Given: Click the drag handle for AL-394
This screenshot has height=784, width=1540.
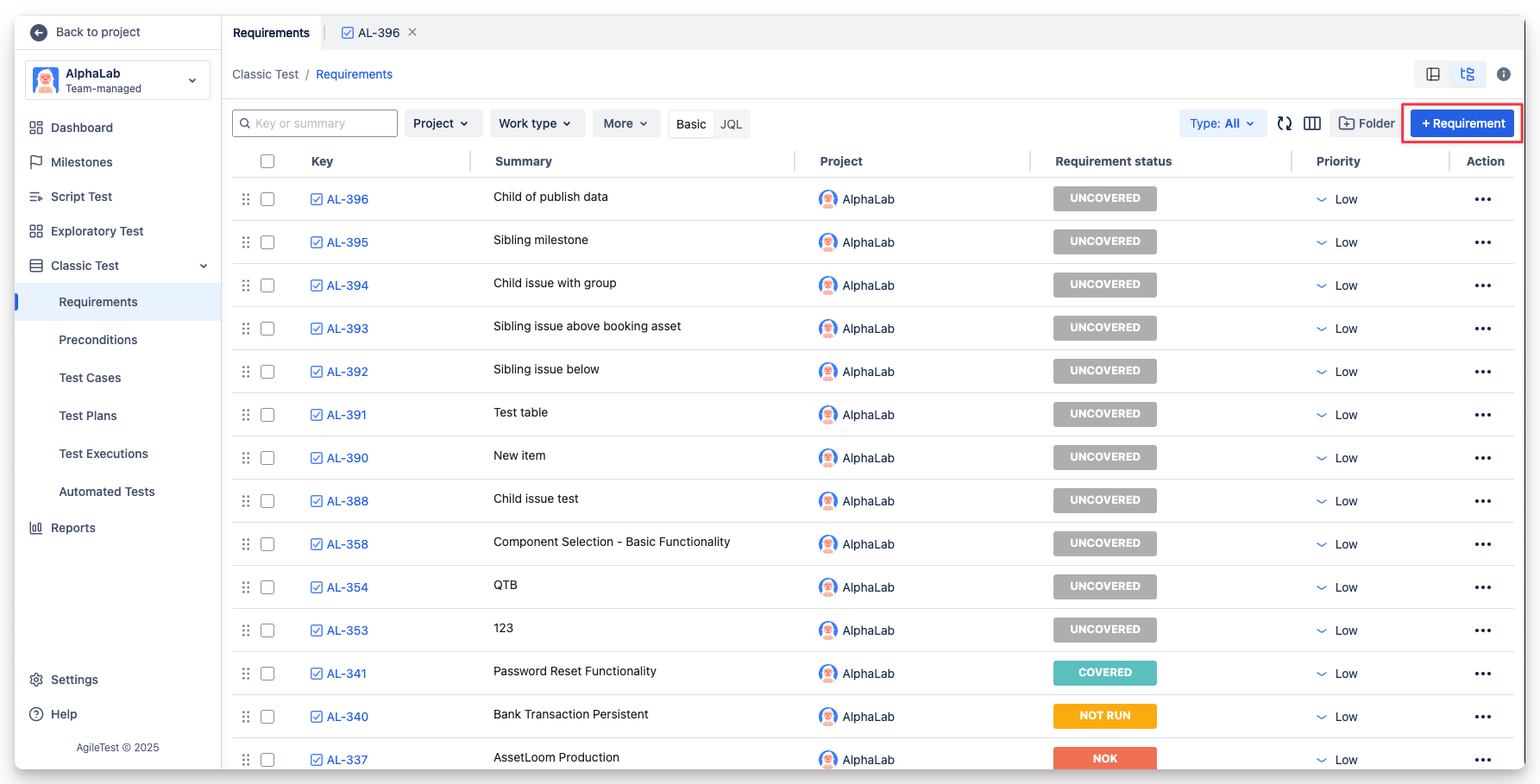Looking at the screenshot, I should 246,285.
